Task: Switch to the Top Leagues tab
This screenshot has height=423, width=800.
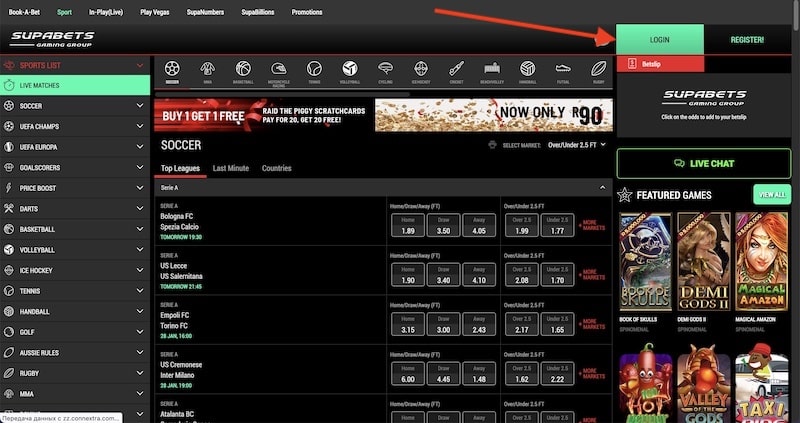Action: pos(180,168)
